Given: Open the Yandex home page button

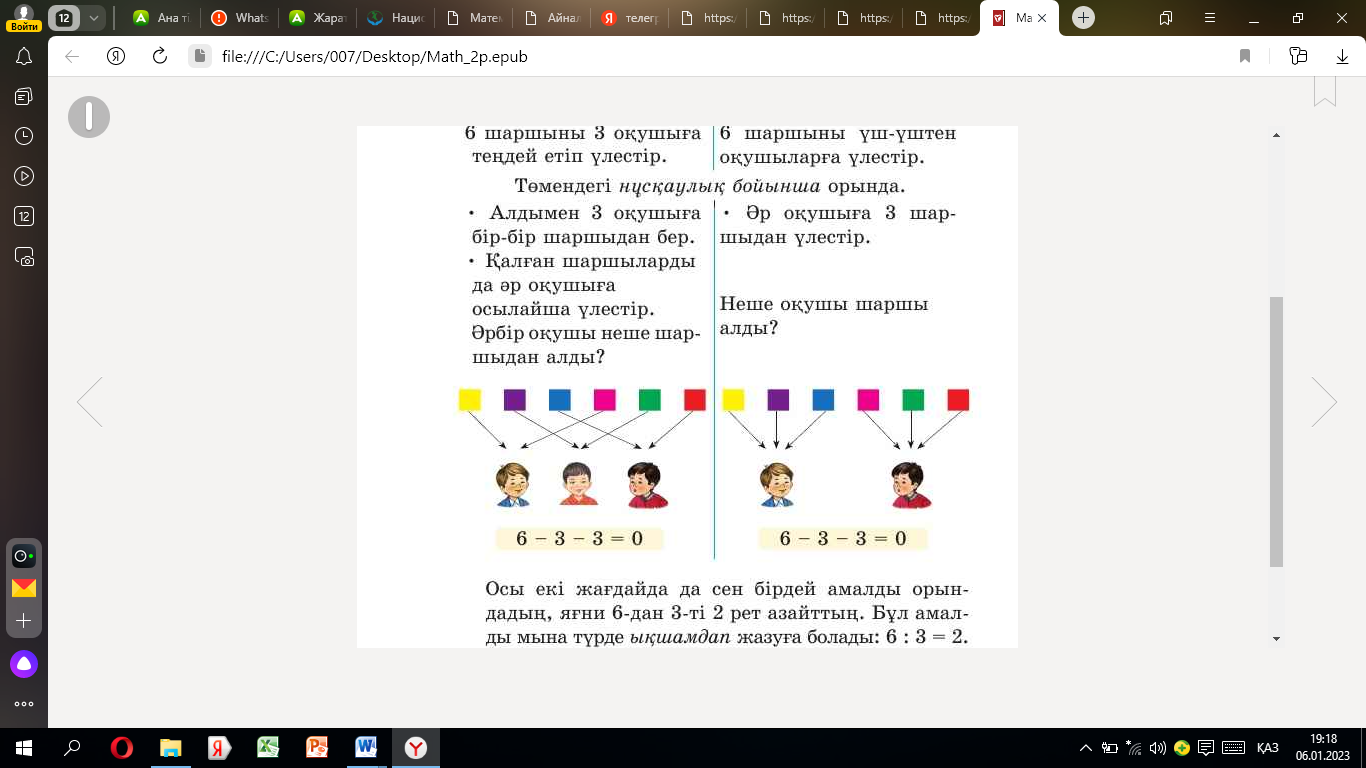Looking at the screenshot, I should pyautogui.click(x=115, y=57).
